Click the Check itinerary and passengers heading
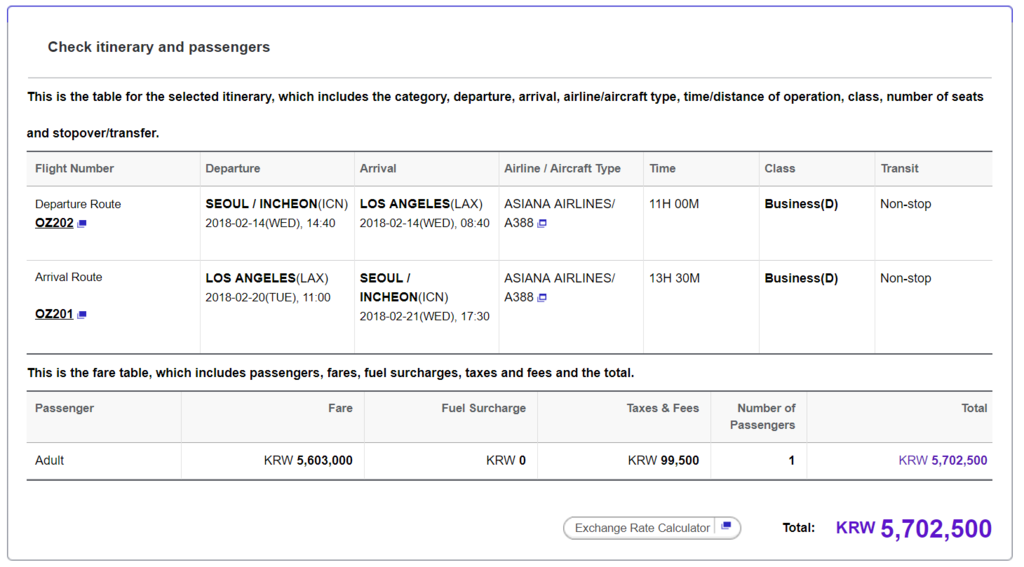This screenshot has width=1024, height=567. (x=159, y=47)
